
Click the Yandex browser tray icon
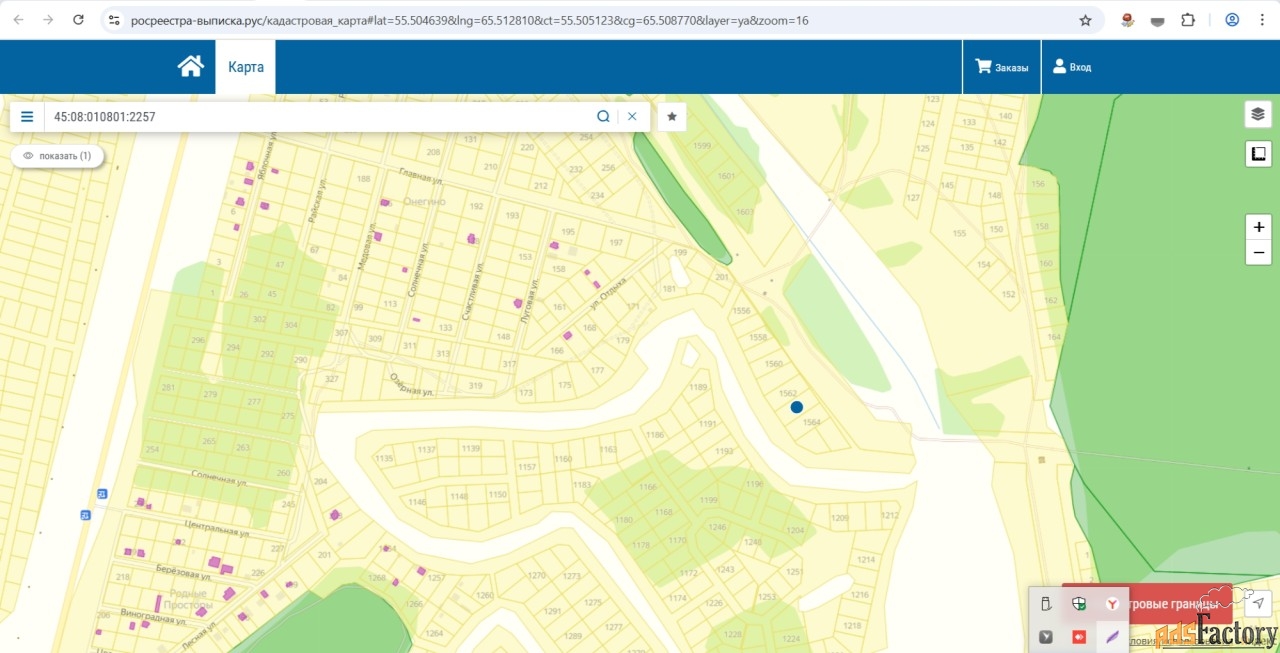(1111, 604)
